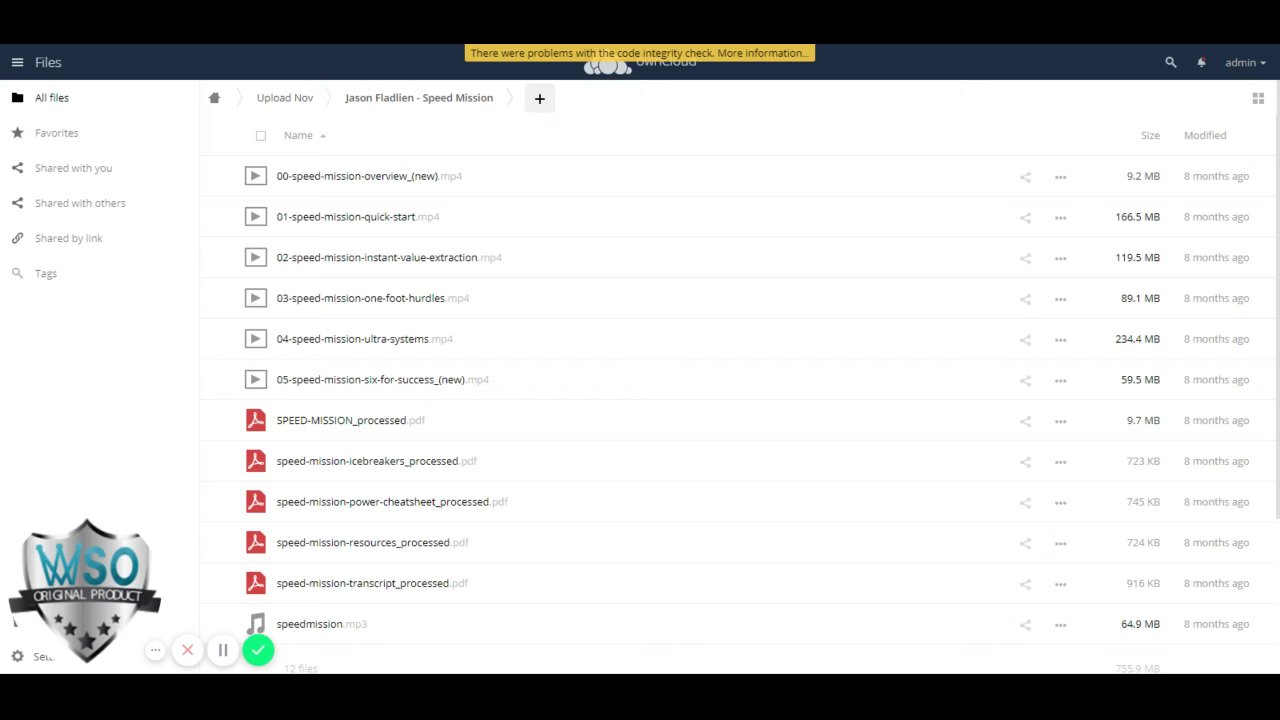Open recorder three-dots options
Screen dimensions: 1280x720
pos(155,650)
